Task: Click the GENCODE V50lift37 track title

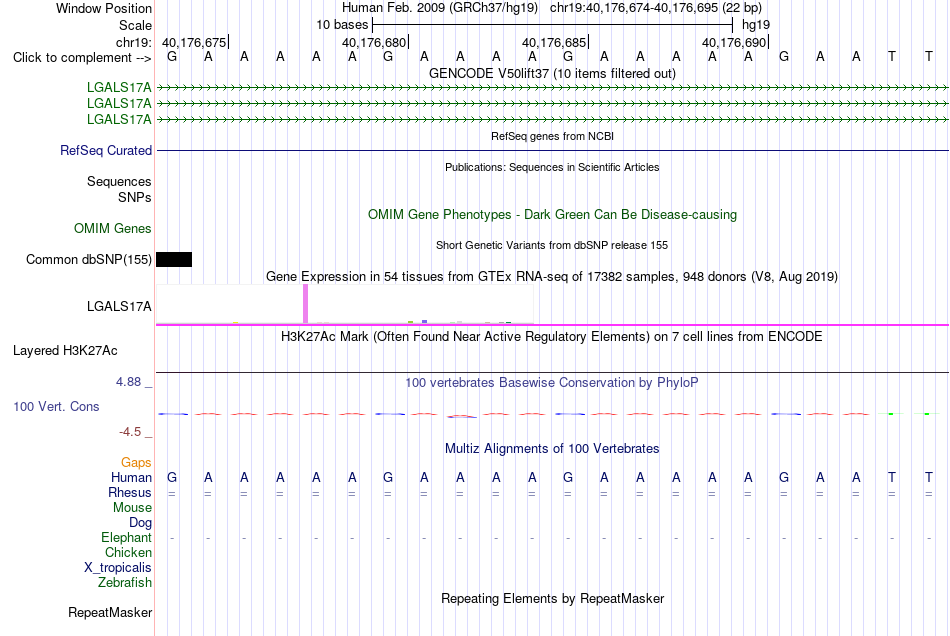Action: [x=552, y=73]
